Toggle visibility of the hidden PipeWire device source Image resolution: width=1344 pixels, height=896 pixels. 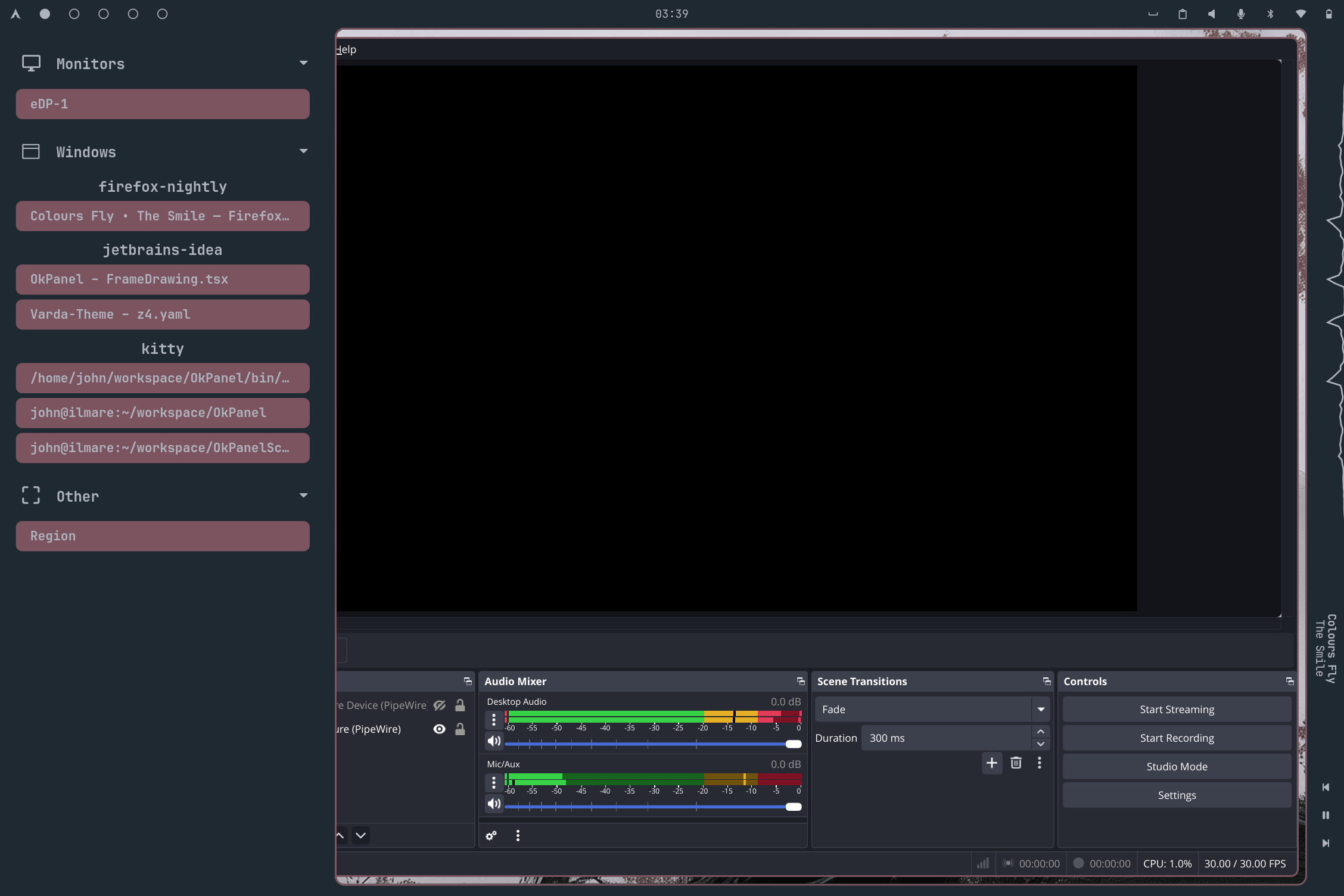(x=440, y=705)
